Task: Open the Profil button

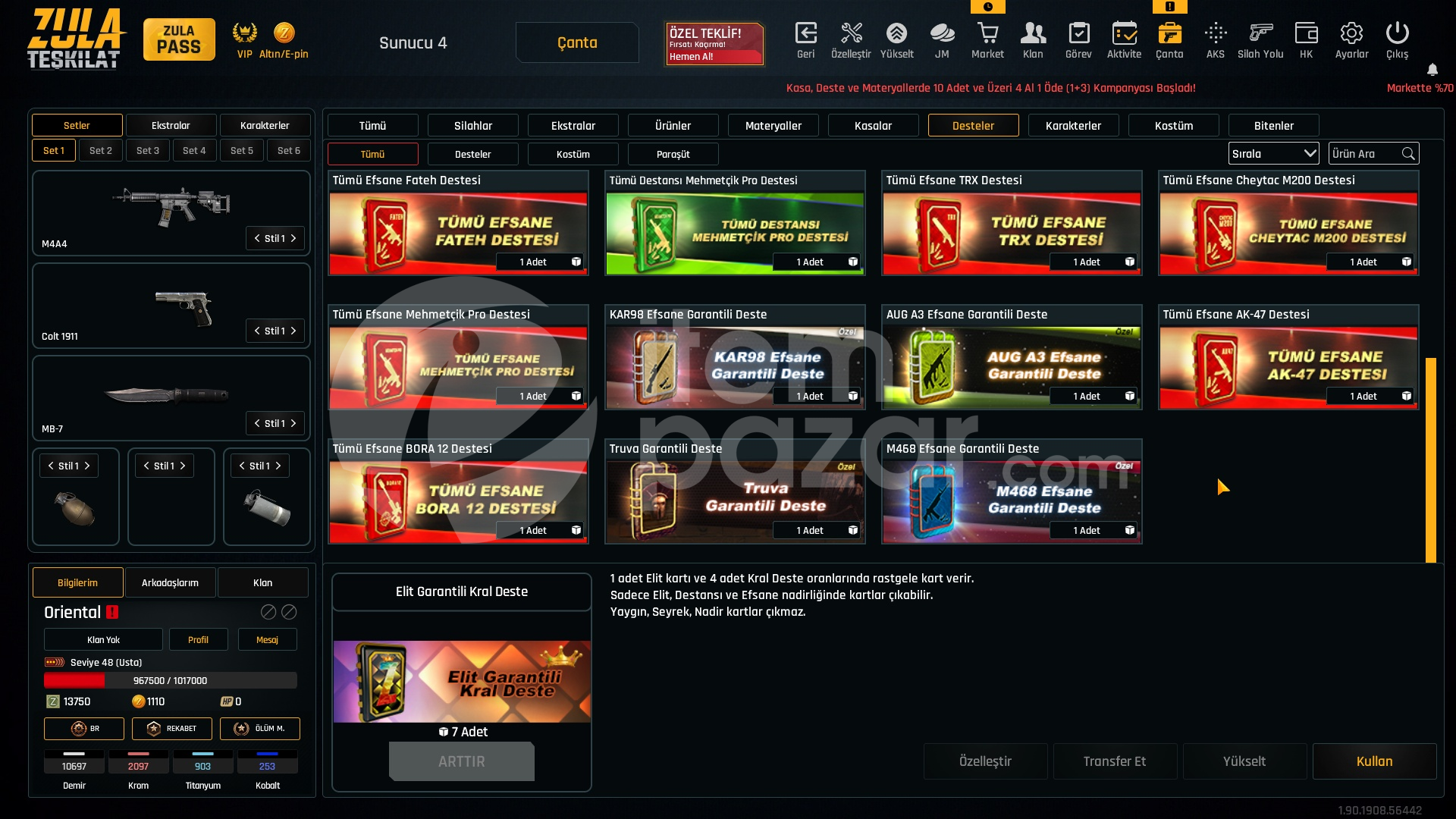Action: coord(198,640)
